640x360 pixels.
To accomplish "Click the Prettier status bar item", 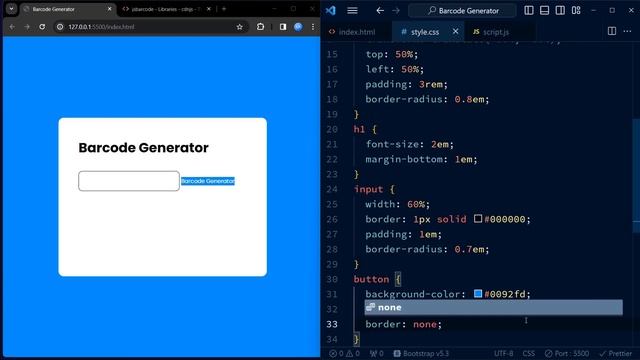I will coord(616,353).
